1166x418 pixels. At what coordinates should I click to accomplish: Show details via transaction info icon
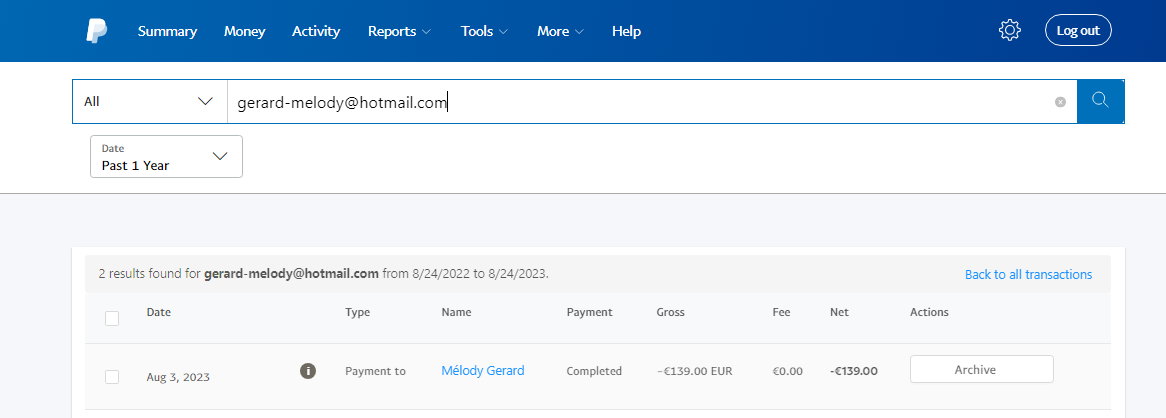tap(308, 371)
